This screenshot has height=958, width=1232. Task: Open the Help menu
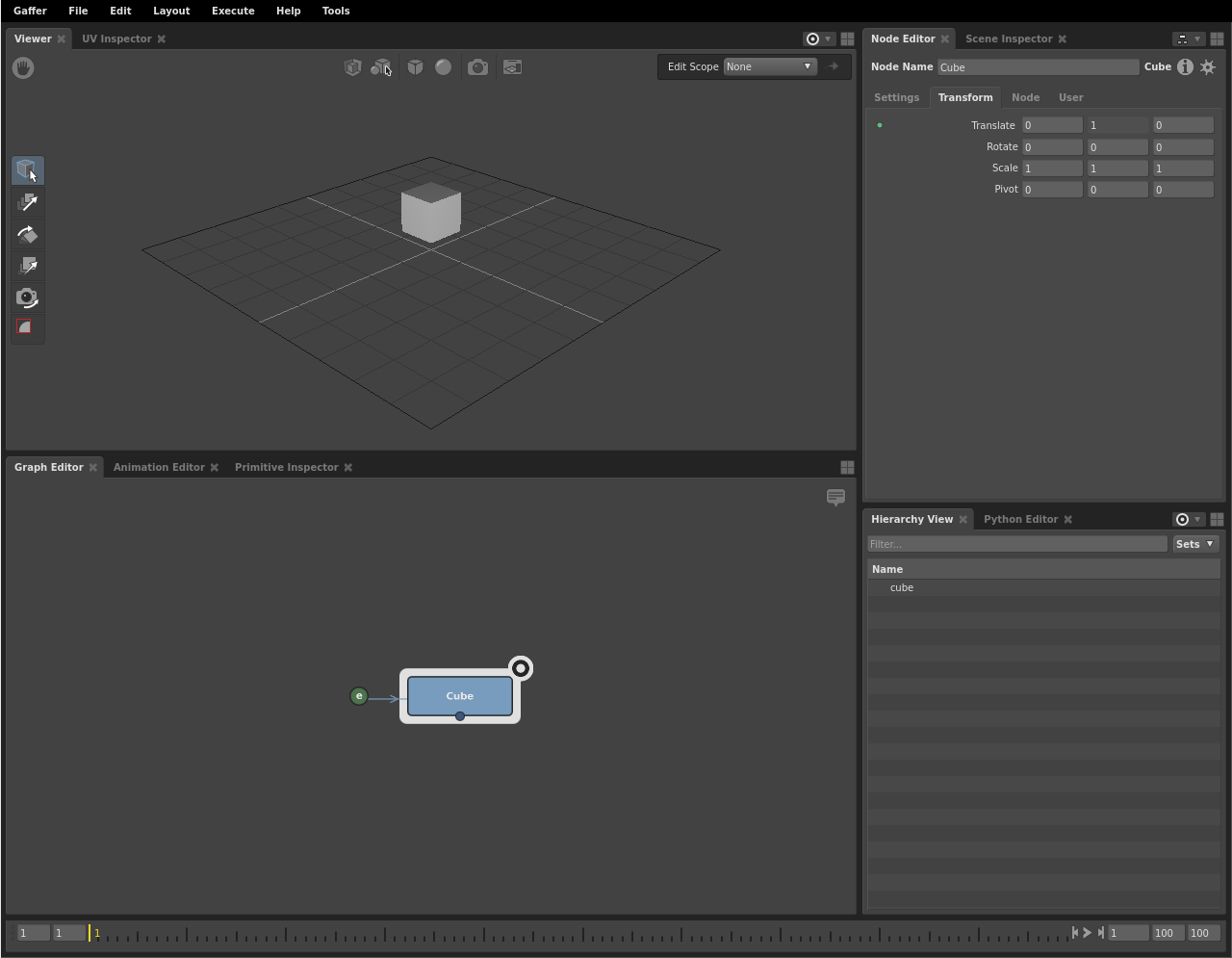pyautogui.click(x=288, y=11)
